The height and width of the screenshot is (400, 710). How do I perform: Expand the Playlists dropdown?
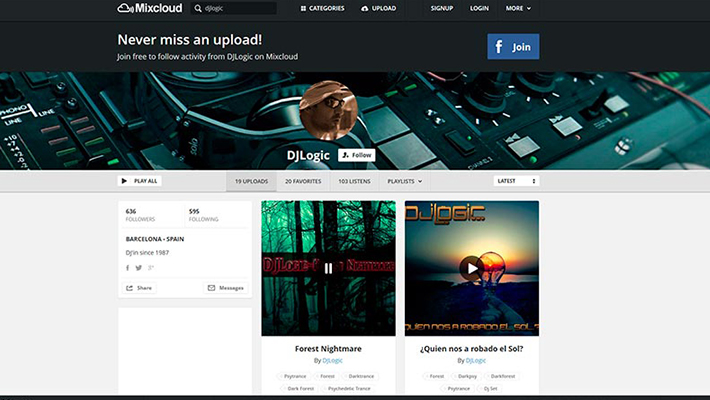coord(404,181)
